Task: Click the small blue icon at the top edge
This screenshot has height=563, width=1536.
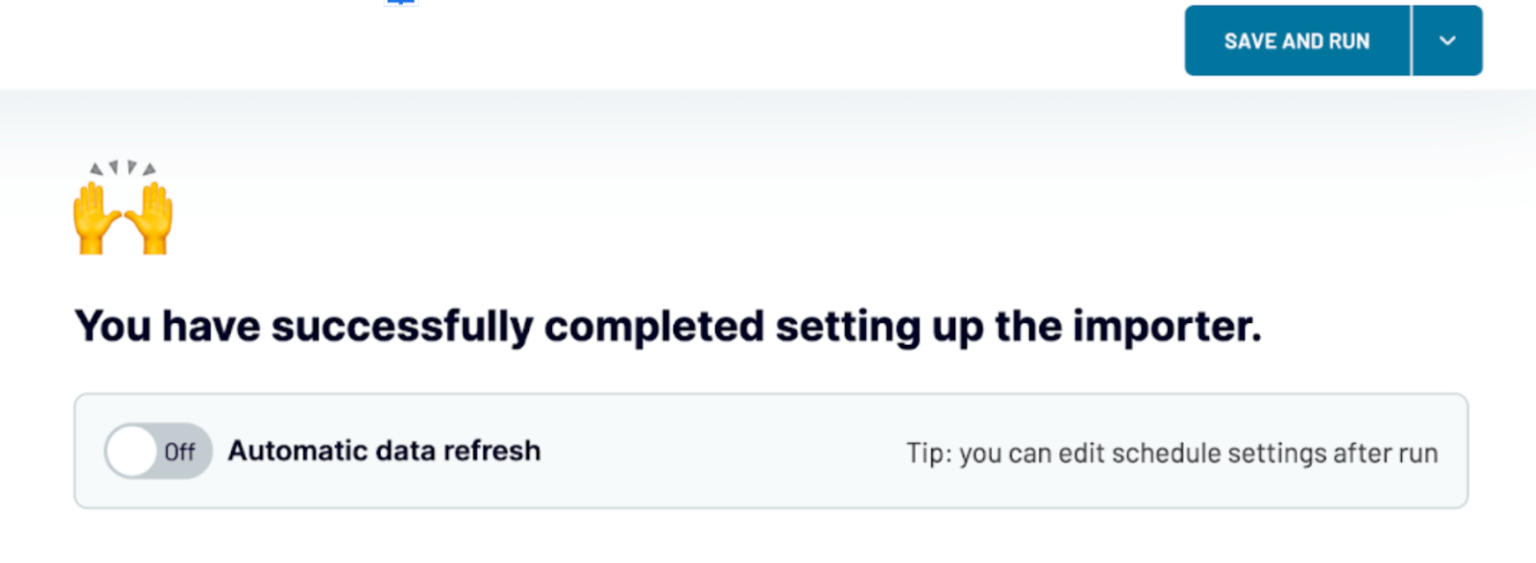Action: click(x=401, y=3)
